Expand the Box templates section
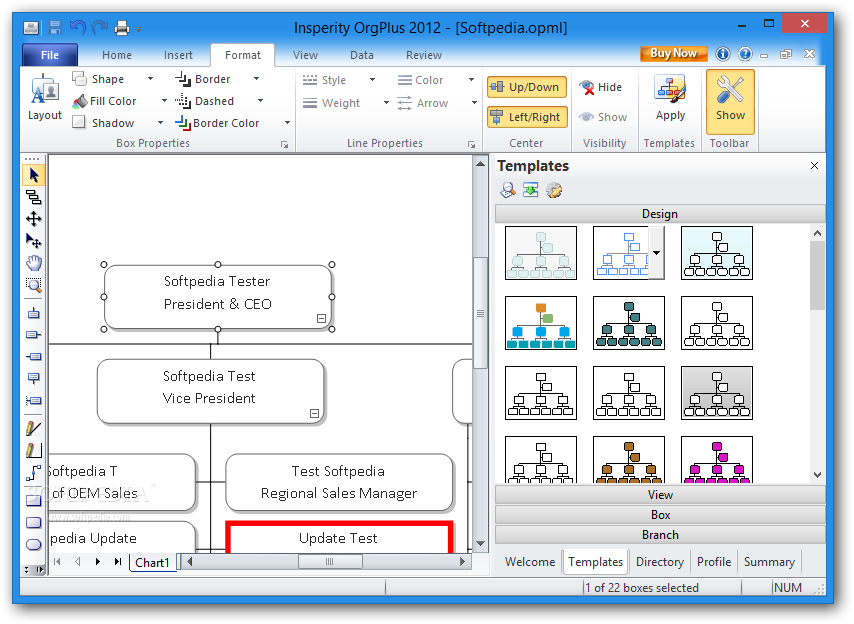 pyautogui.click(x=660, y=515)
